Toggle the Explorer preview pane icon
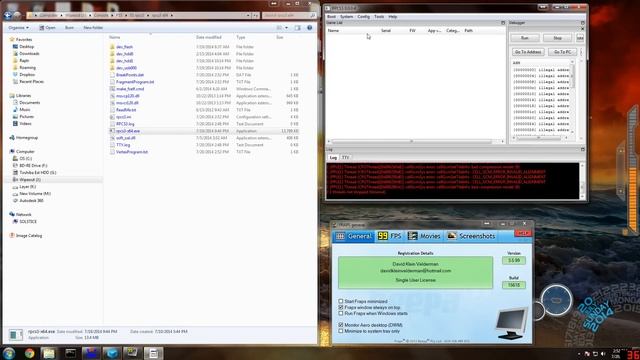The height and width of the screenshot is (360, 640). (x=298, y=28)
